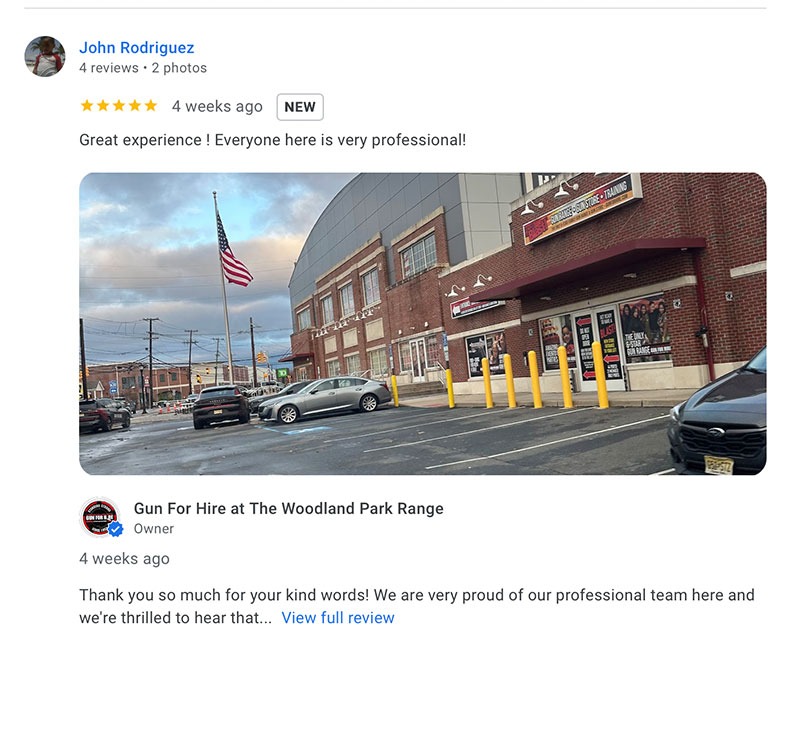
Task: Click the fifth gold rating star
Action: click(x=151, y=106)
